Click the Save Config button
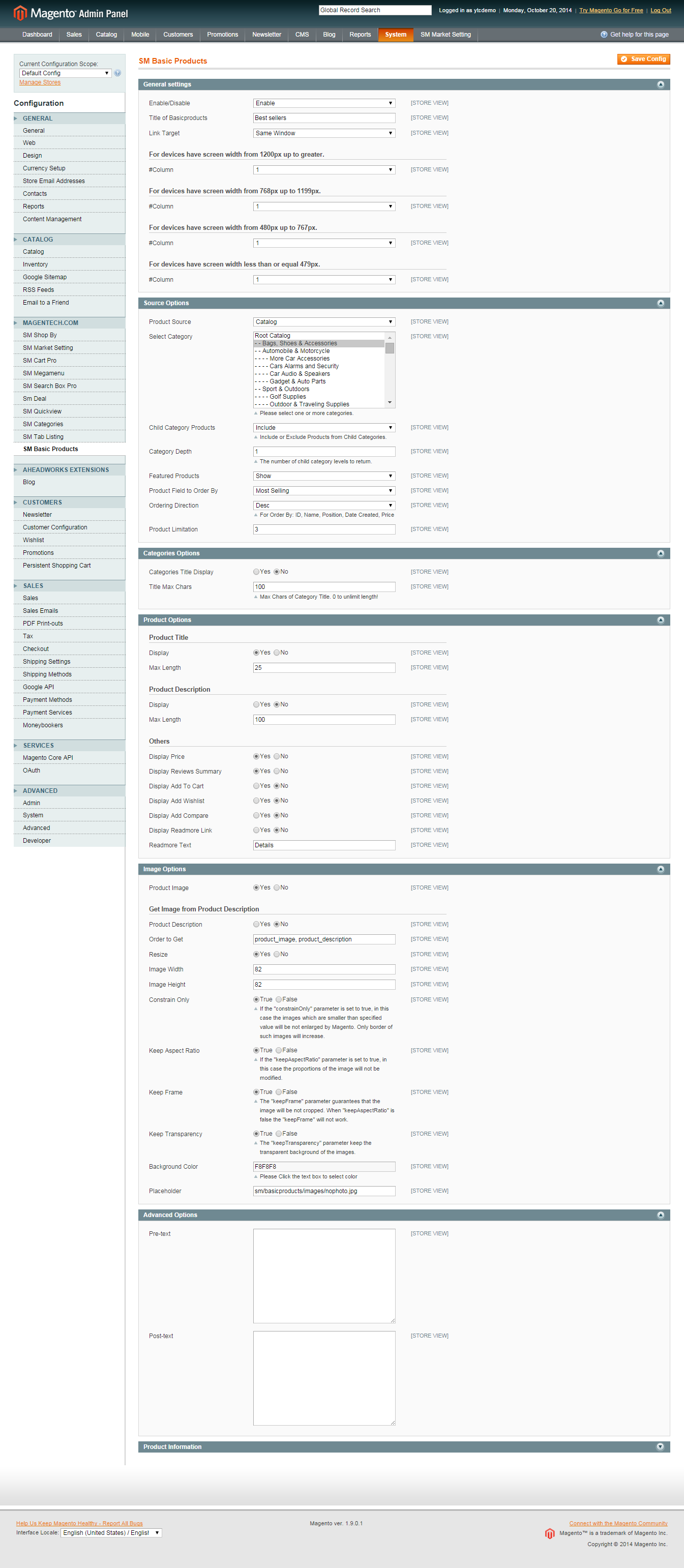The image size is (684, 1568). click(x=643, y=59)
